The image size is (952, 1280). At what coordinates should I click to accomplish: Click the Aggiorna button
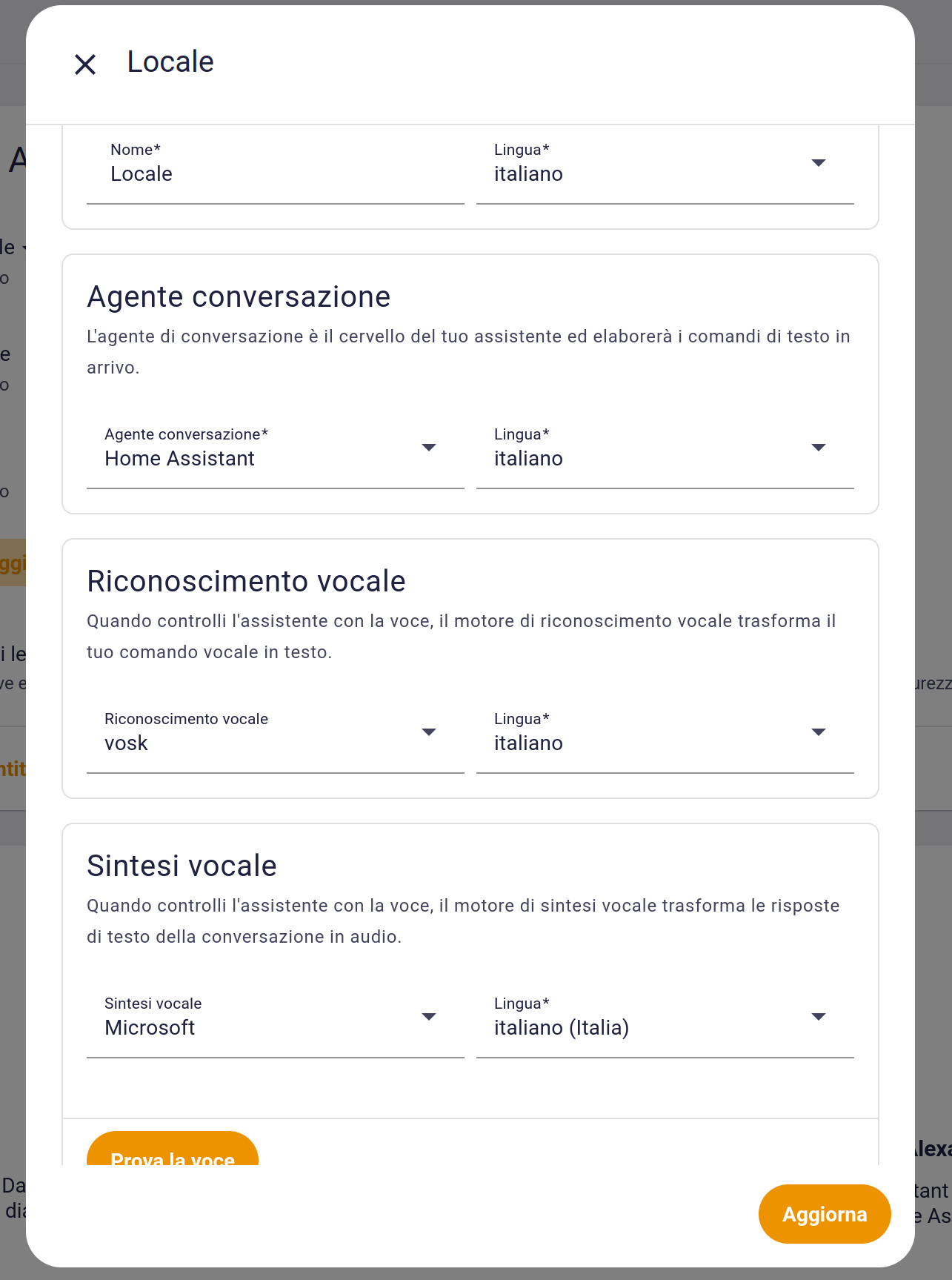tap(824, 1214)
